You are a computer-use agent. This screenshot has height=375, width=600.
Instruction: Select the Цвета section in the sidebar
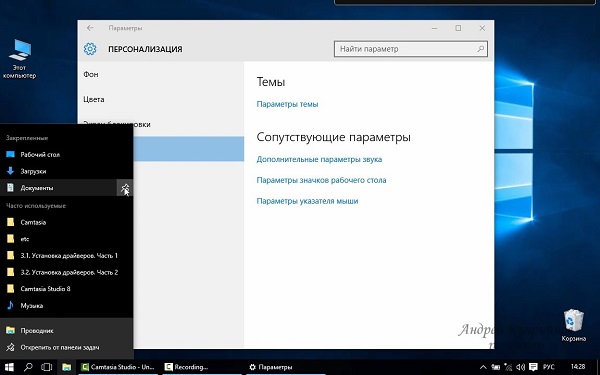click(161, 99)
